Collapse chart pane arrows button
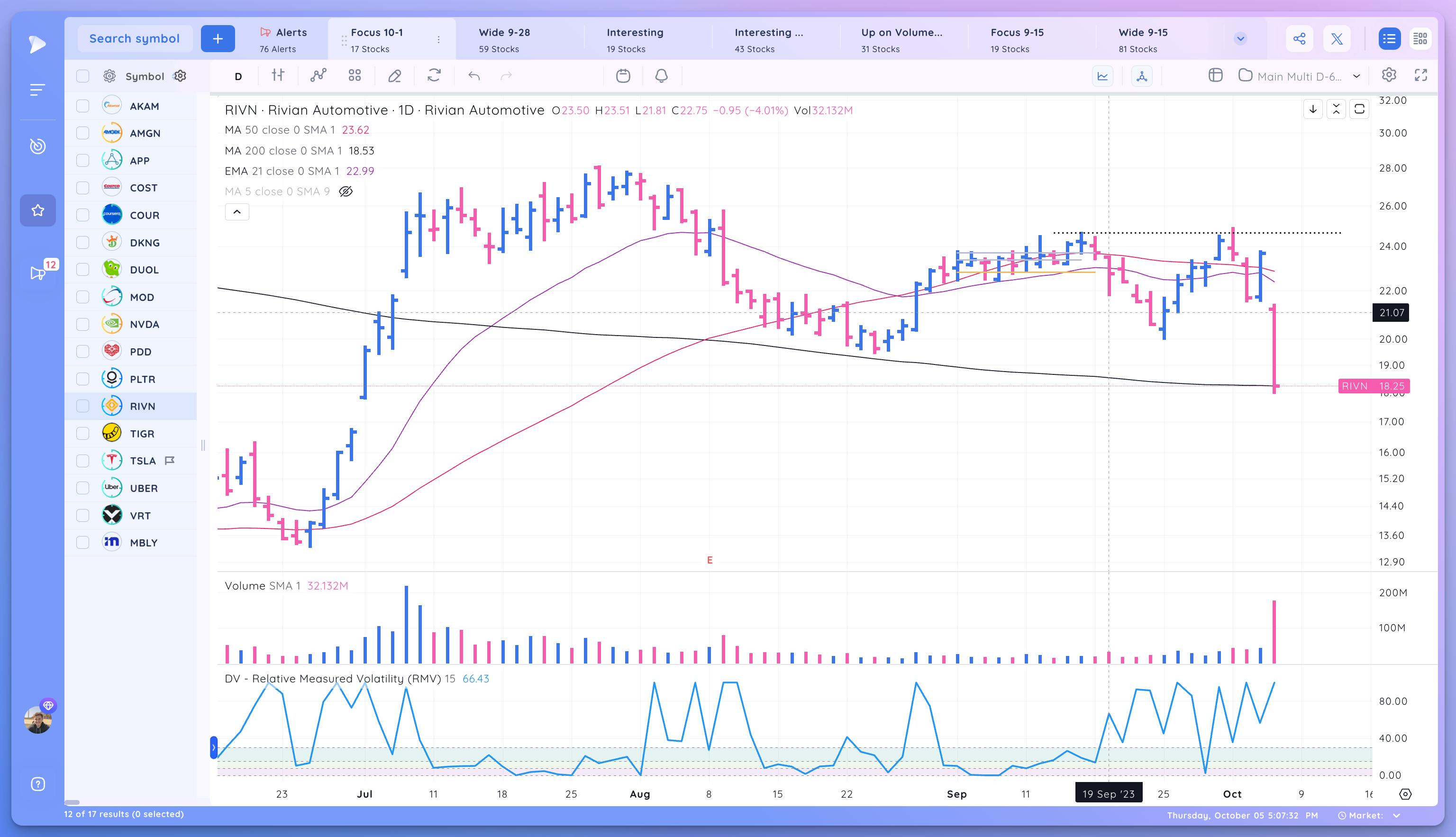 [1336, 109]
